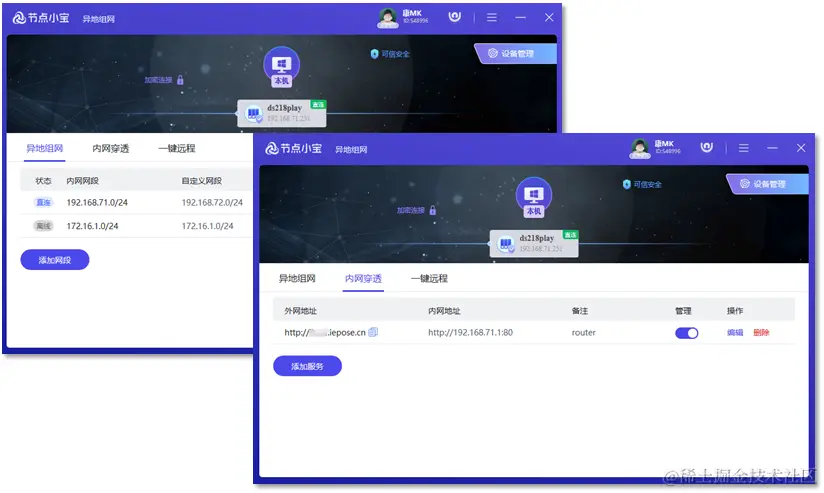Screen dimensions: 824x493
Task: Minimize the back 节点小宝 window
Action: pos(520,18)
